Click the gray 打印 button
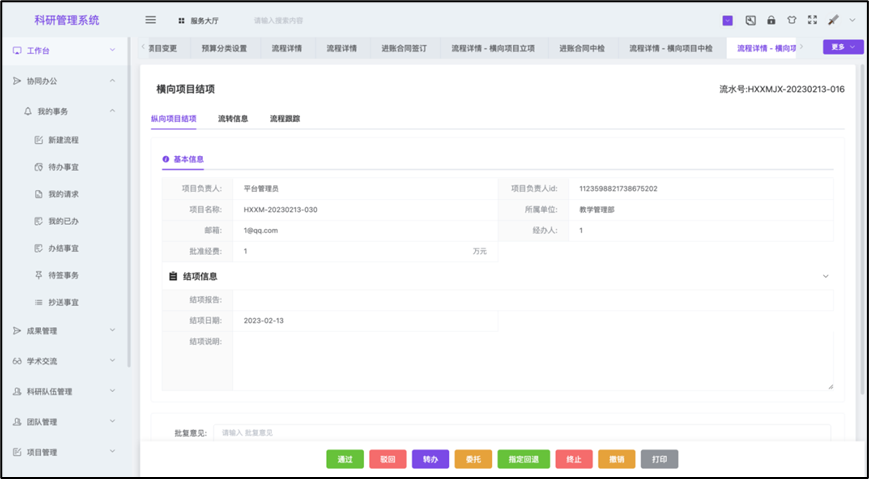Screen dimensions: 869x479 tap(659, 459)
